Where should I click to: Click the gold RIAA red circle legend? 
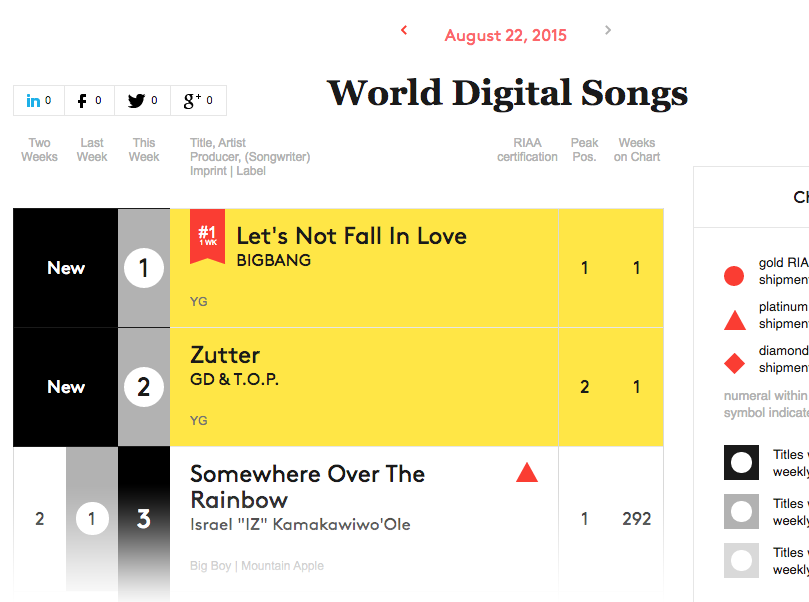pos(734,276)
